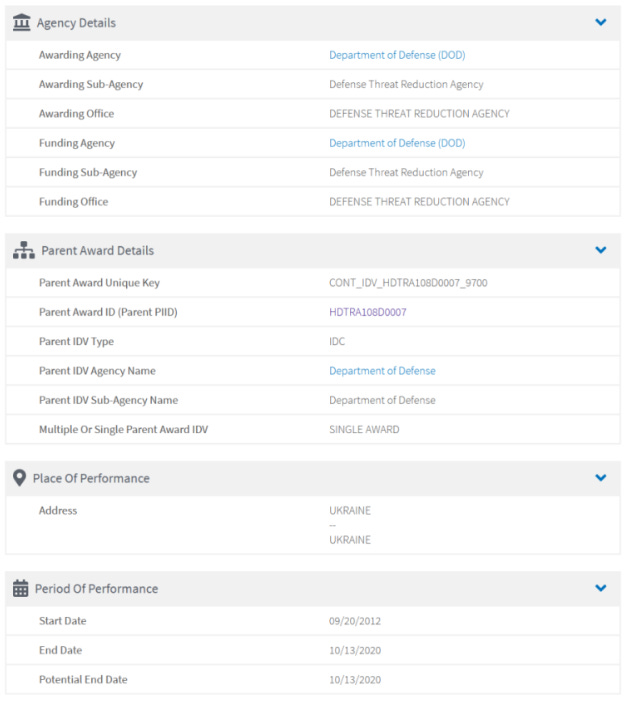The width and height of the screenshot is (626, 701).
Task: Select the Address label
Action: 58,511
